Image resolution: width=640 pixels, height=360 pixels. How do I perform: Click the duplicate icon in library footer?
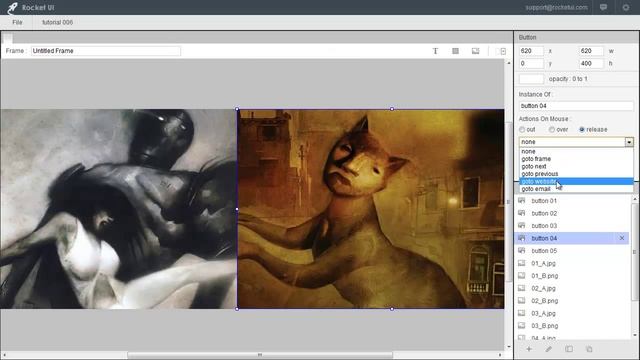tap(589, 349)
